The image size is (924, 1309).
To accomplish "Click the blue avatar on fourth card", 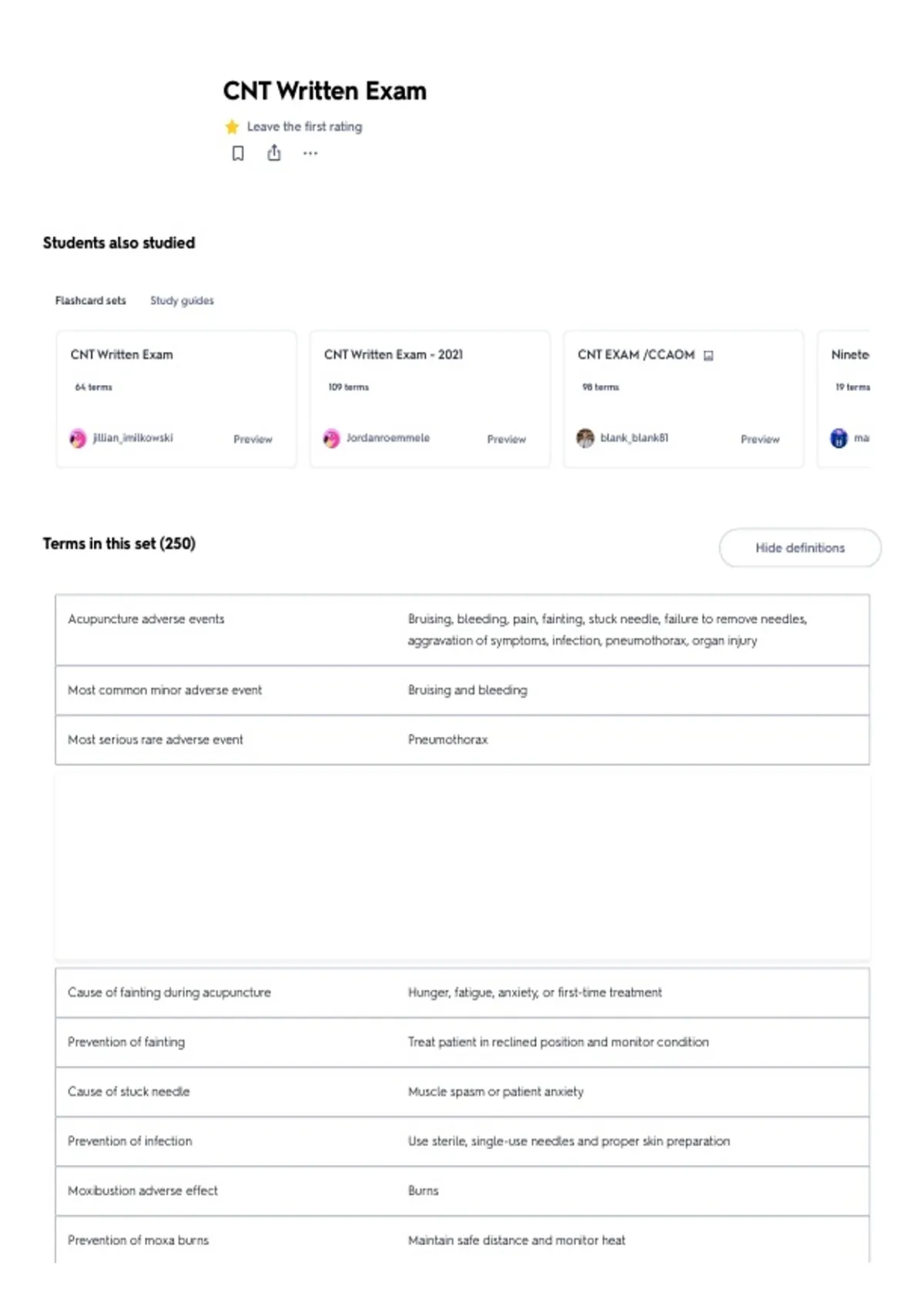I will pos(839,438).
